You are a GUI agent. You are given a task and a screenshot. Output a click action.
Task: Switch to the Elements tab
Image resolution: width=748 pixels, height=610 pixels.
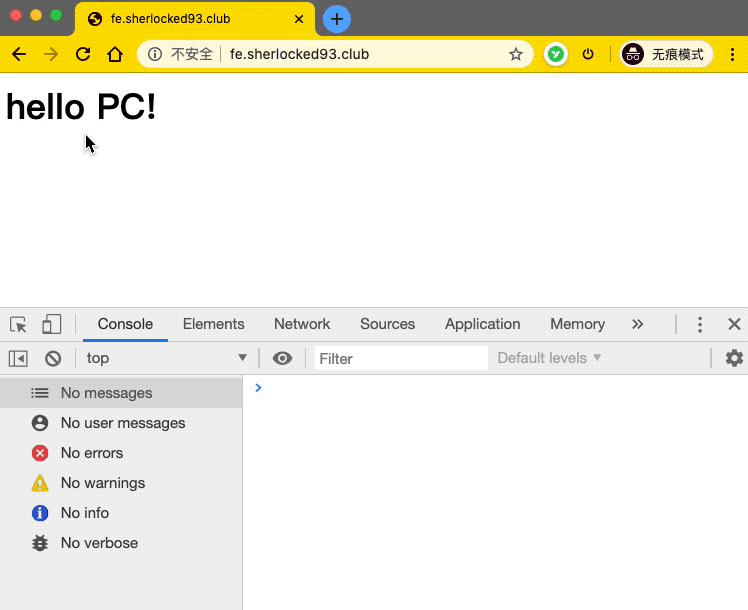tap(213, 324)
